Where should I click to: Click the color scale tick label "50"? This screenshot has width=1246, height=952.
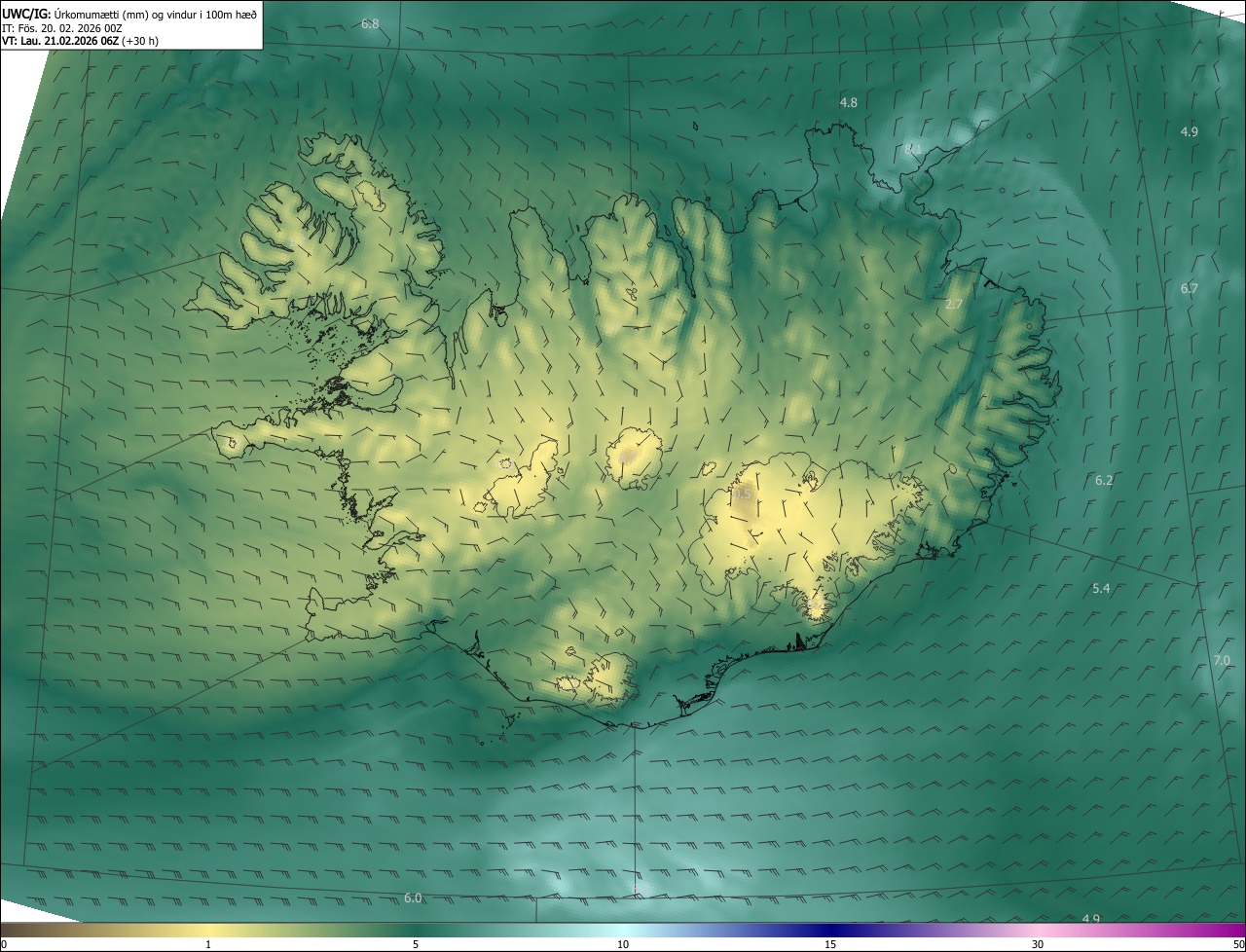(1238, 944)
